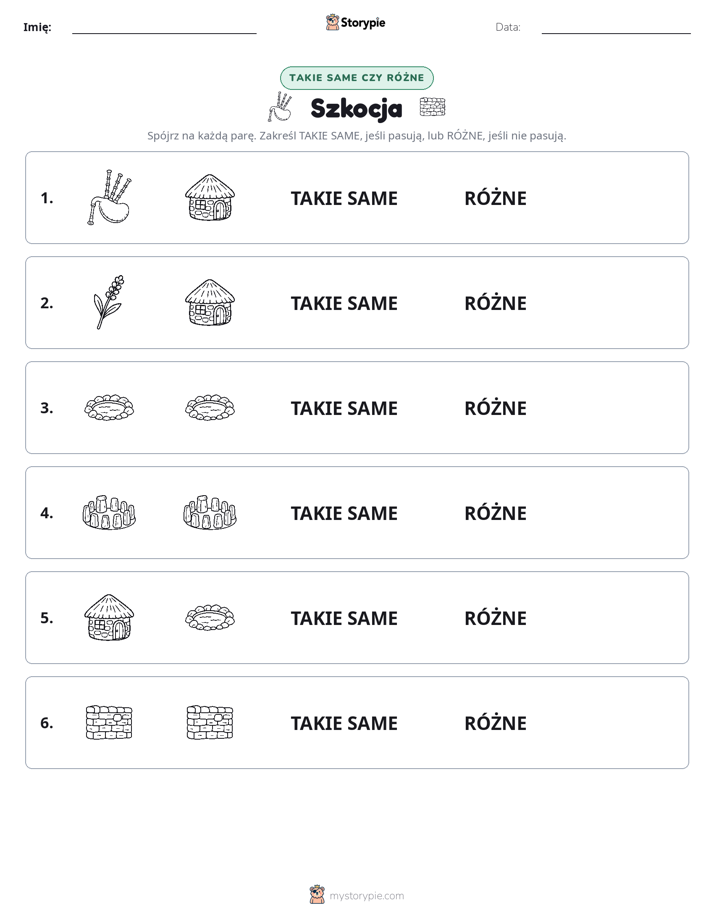This screenshot has height=924, width=714.
Task: Select RÓŻNE for row 1
Action: [495, 197]
